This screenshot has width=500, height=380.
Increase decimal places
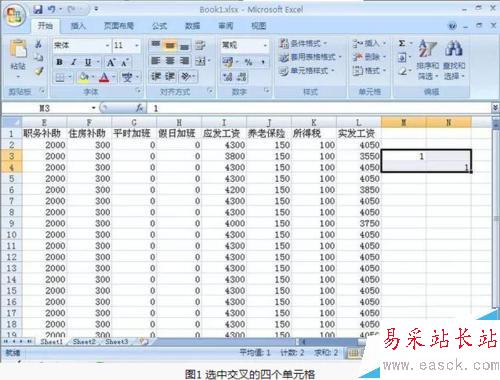tap(228, 77)
